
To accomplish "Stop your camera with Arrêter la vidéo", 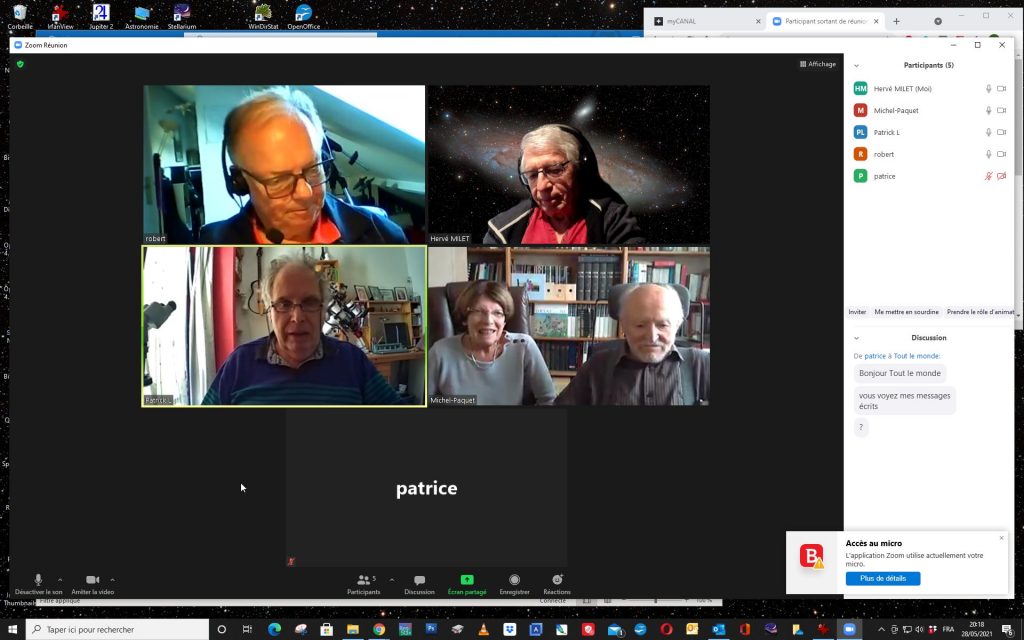I will point(93,584).
